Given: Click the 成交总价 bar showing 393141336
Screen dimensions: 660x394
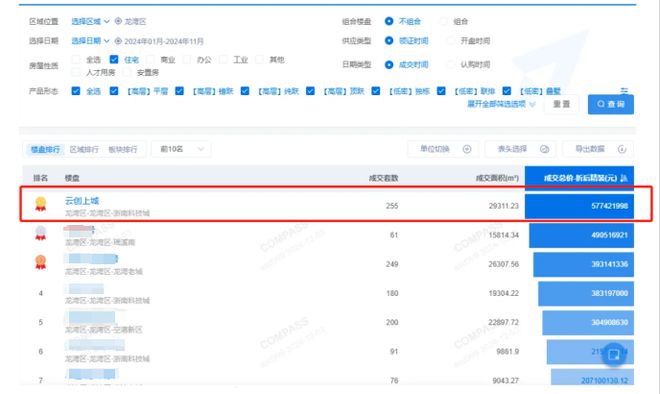Looking at the screenshot, I should click(583, 264).
